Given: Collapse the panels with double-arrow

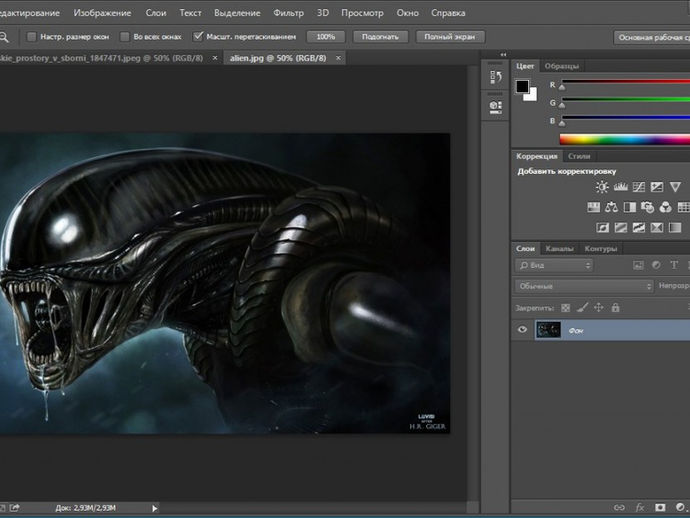Looking at the screenshot, I should click(x=503, y=55).
